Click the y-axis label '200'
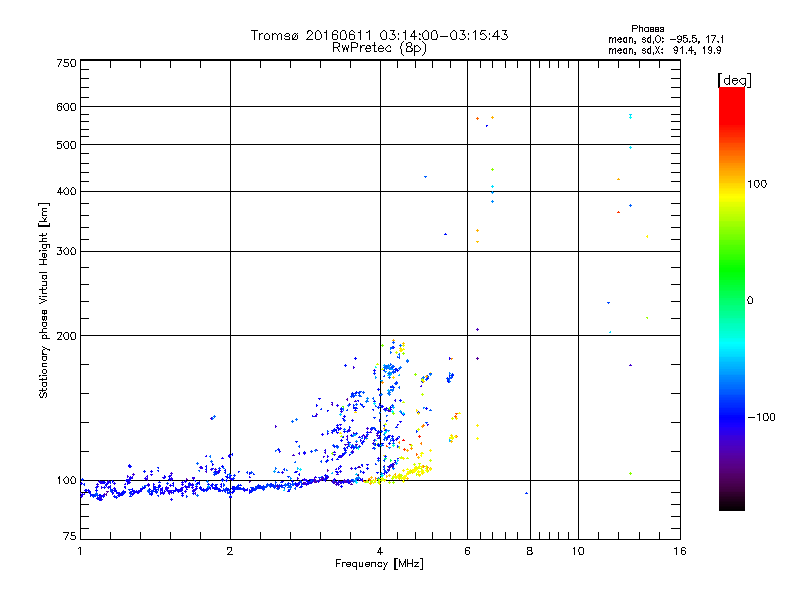The height and width of the screenshot is (600, 800). pyautogui.click(x=66, y=336)
